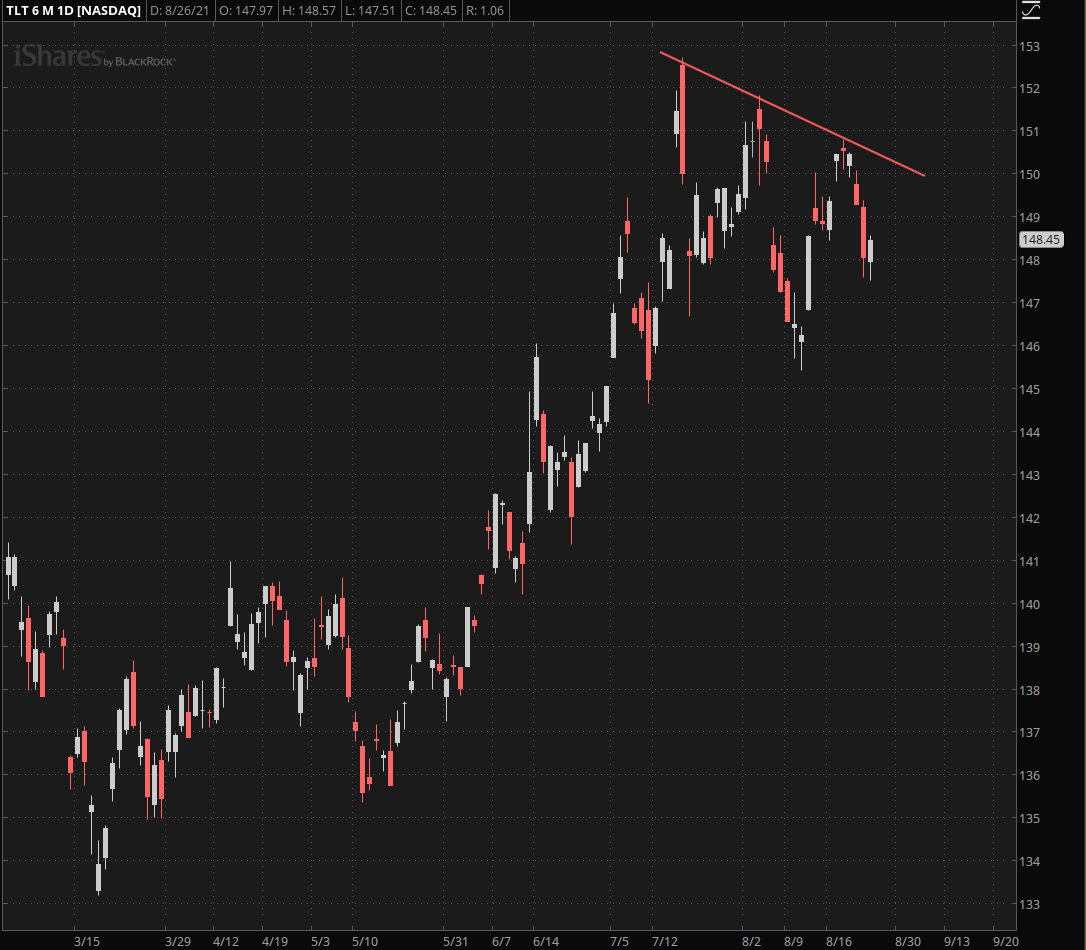Click the 134 price axis label
Image resolution: width=1086 pixels, height=950 pixels.
pos(1030,861)
